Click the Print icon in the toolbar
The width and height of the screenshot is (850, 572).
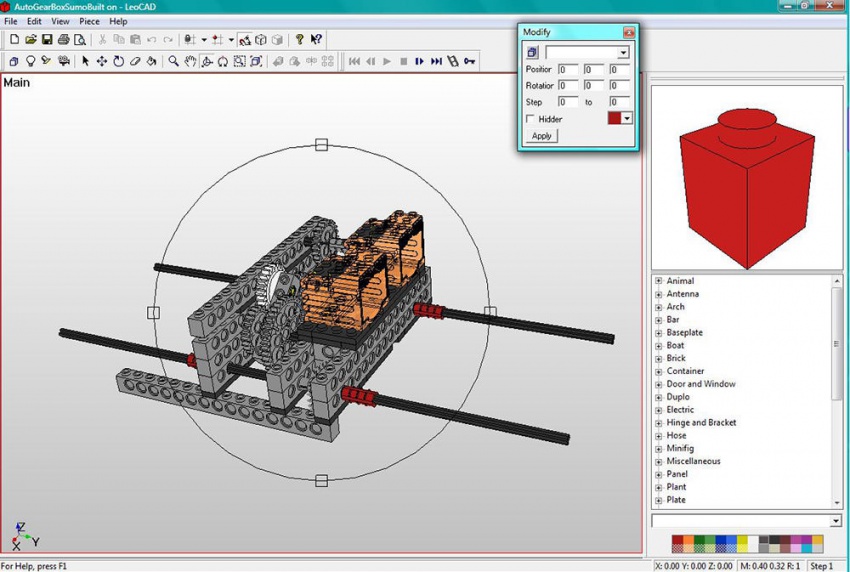(x=63, y=40)
